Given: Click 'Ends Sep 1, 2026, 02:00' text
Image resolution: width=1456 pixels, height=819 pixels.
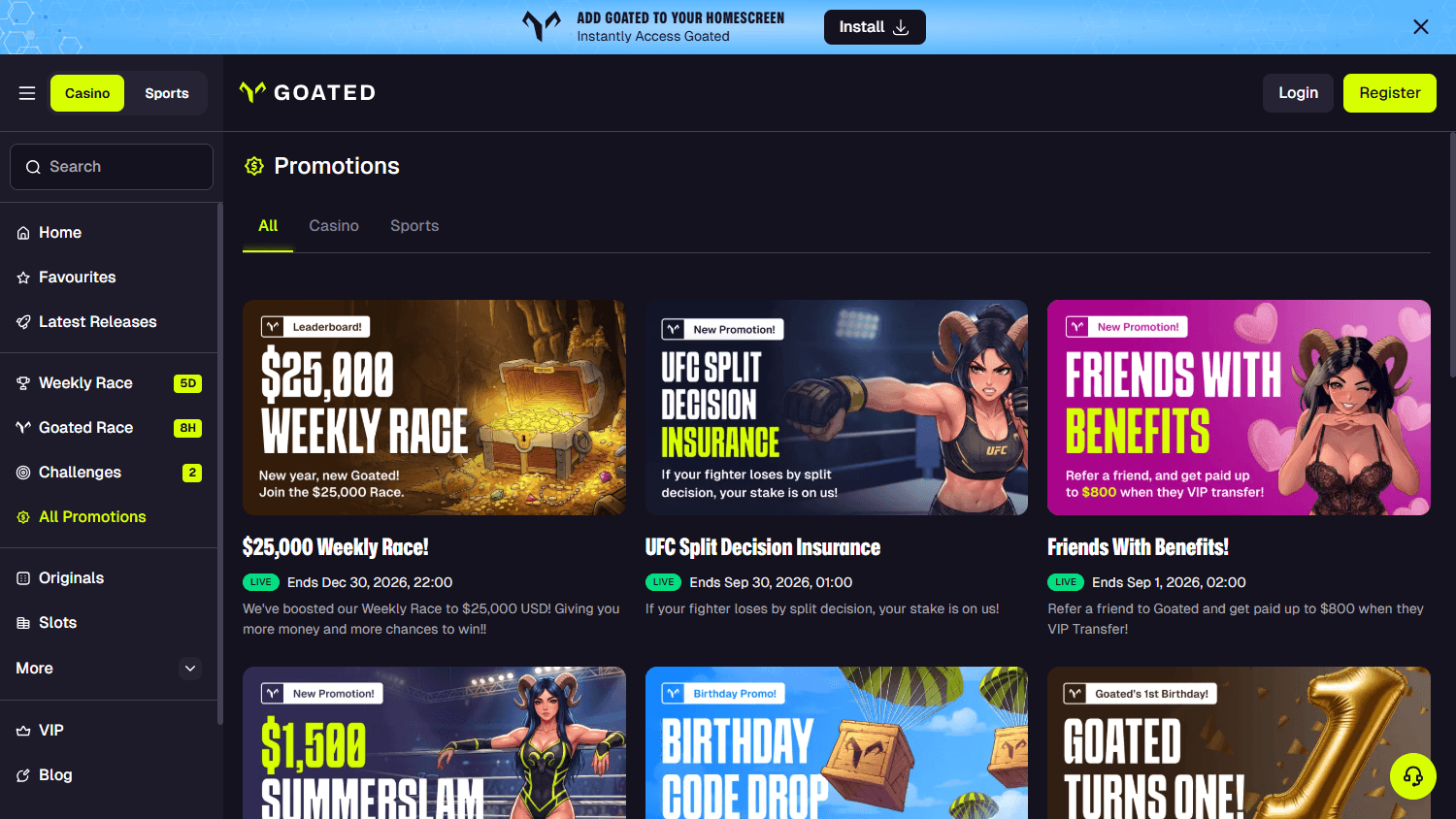Looking at the screenshot, I should tap(1169, 582).
